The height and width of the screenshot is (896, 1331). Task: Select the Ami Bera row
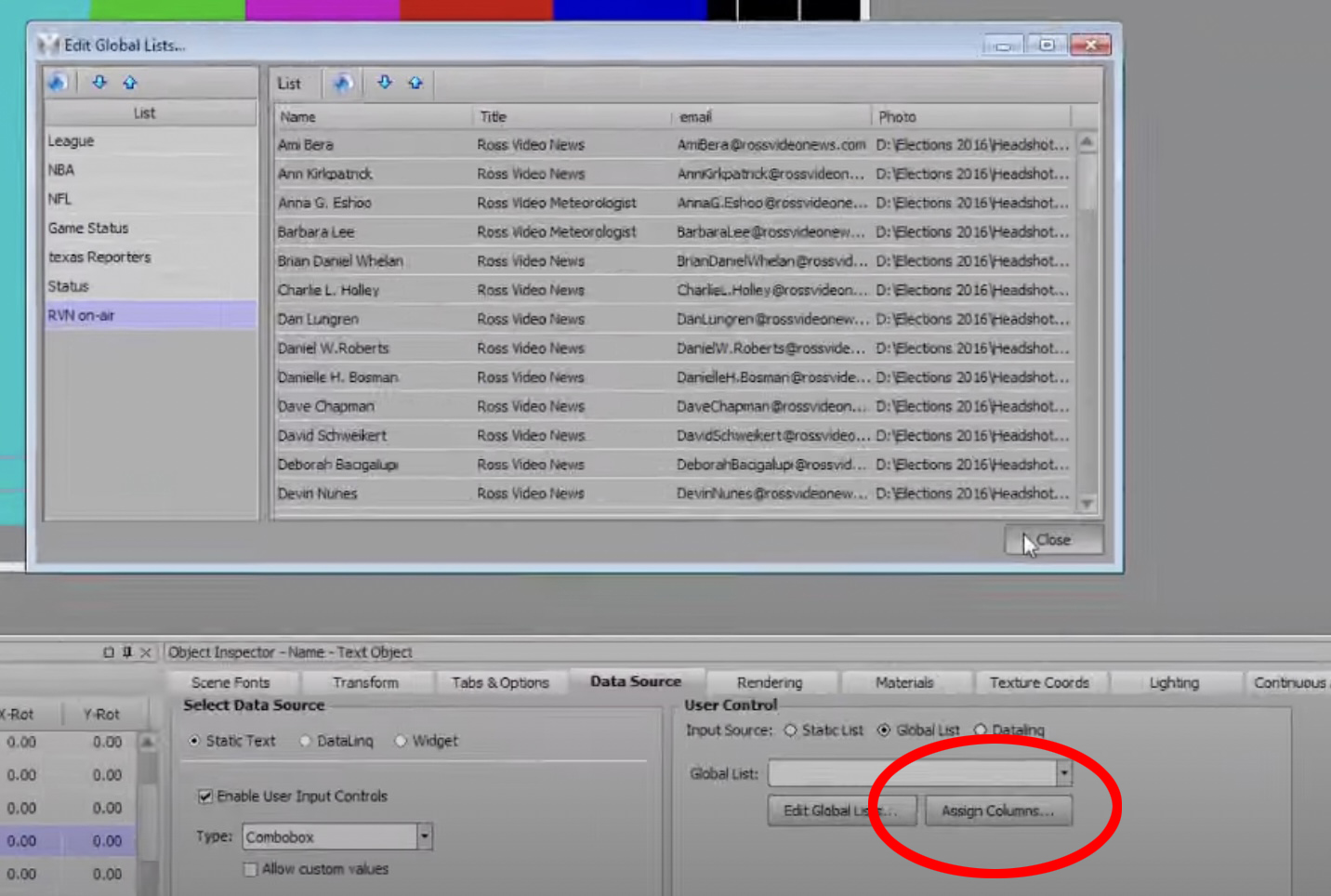[x=674, y=145]
